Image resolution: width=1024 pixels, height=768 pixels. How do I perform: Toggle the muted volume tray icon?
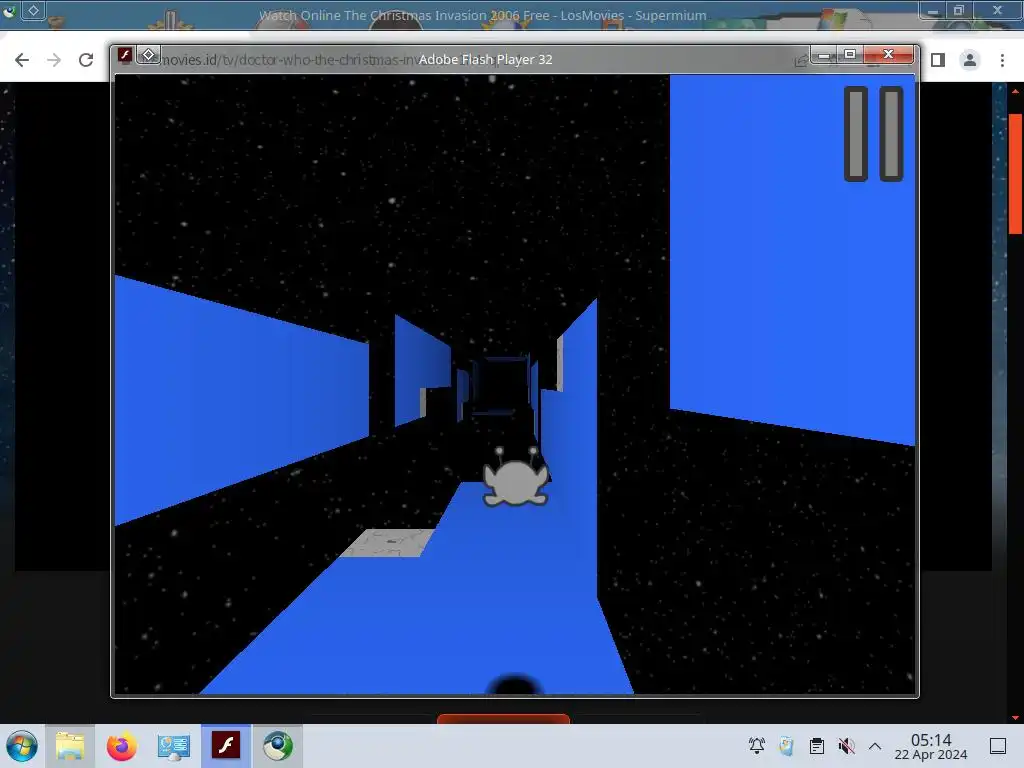[x=846, y=746]
